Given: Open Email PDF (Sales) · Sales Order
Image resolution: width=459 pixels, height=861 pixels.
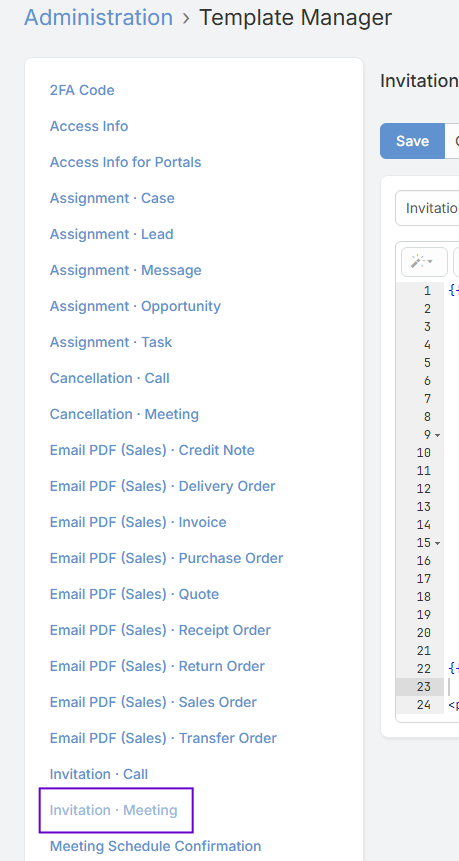Looking at the screenshot, I should tap(153, 702).
